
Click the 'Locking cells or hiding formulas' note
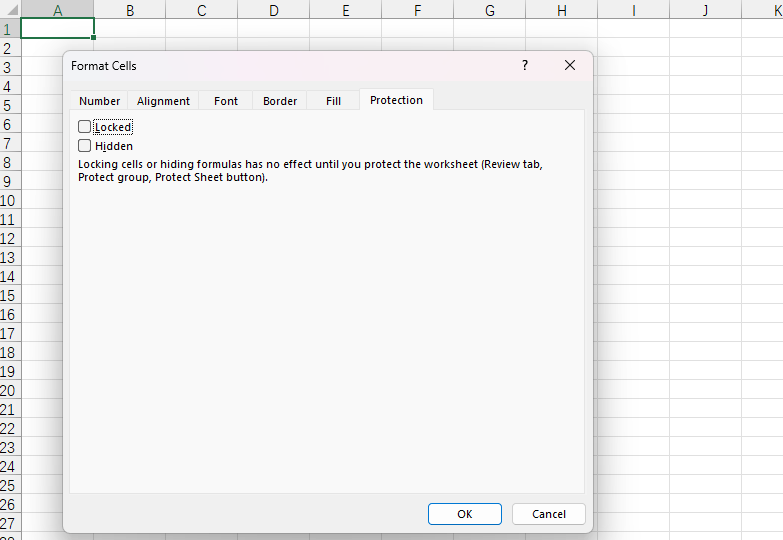tap(310, 171)
